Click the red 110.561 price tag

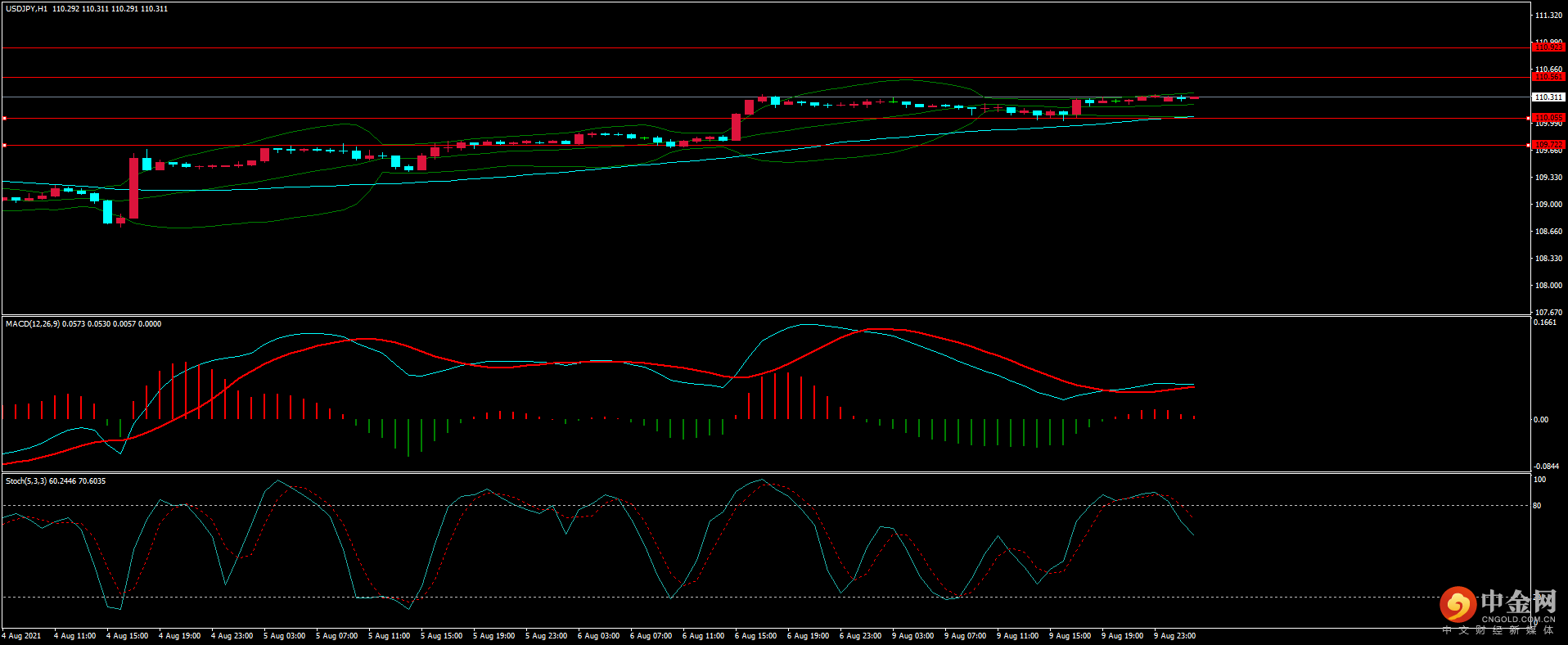tap(1548, 77)
